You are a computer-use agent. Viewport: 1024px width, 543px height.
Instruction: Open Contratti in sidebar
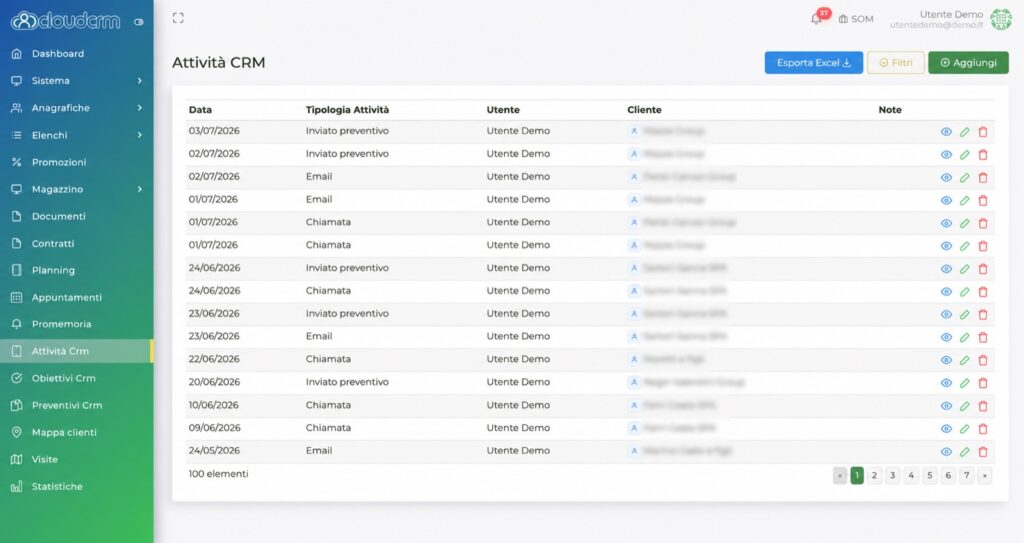(76, 244)
